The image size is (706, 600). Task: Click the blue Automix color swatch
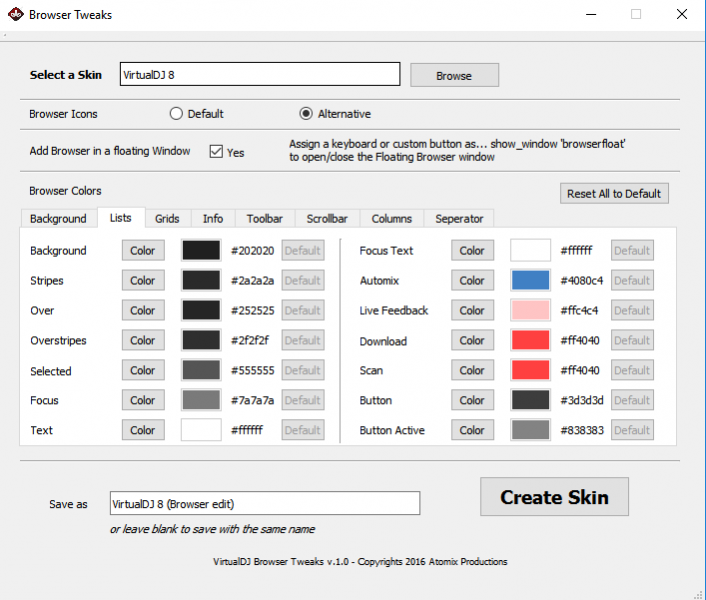(530, 280)
